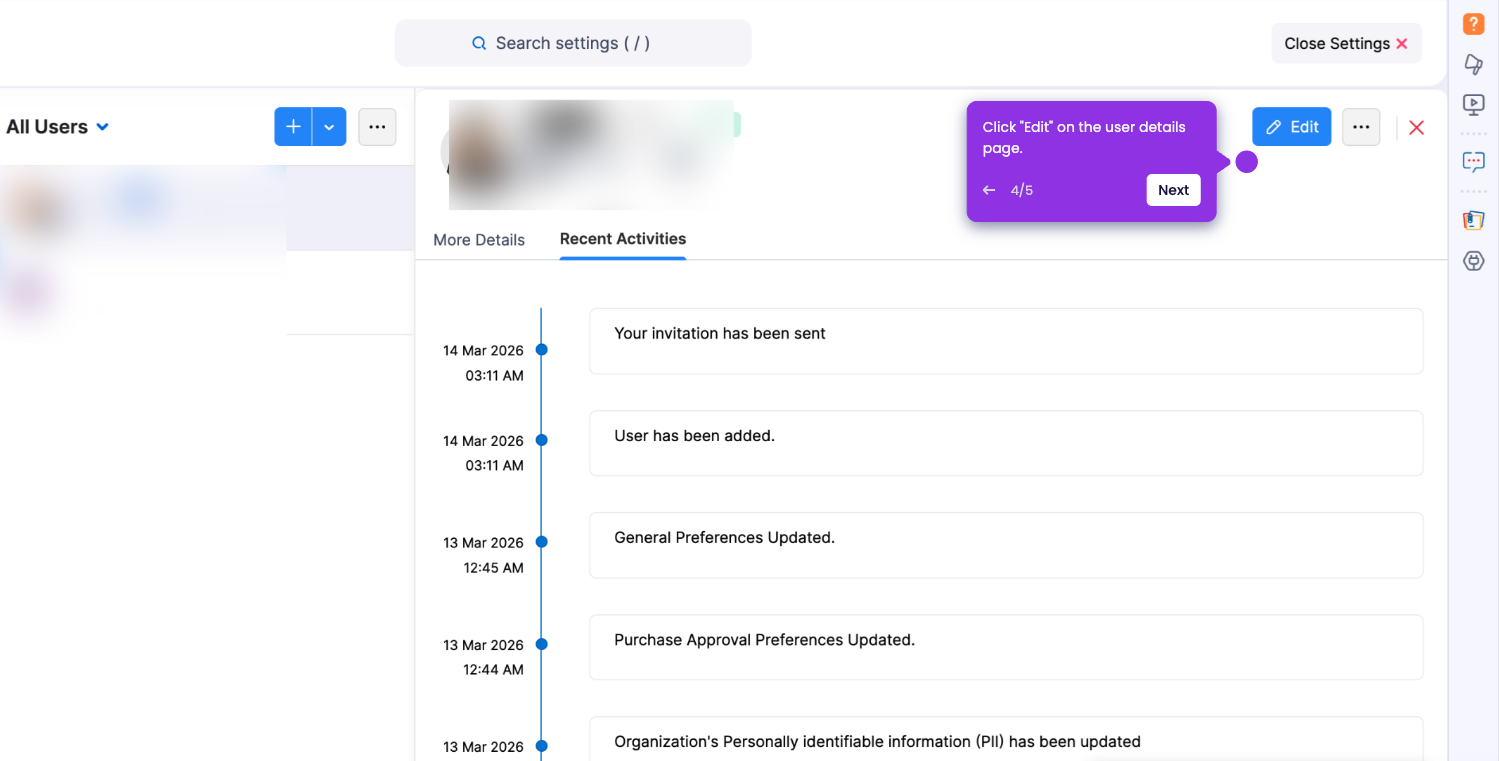Open the colorful cards app icon in sidebar
Screen dimensions: 1499x761
pos(1473,220)
